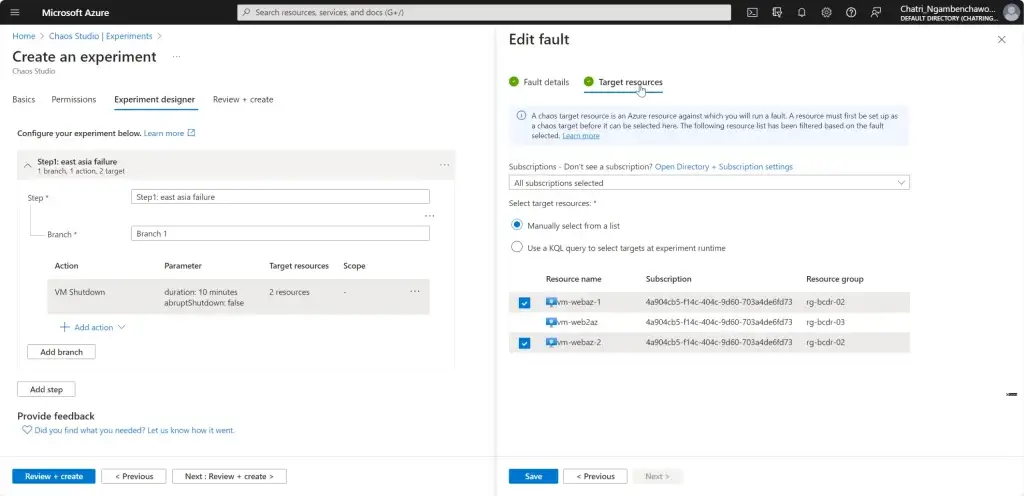Click Chaos Studio | Experiments breadcrumb

coord(101,37)
